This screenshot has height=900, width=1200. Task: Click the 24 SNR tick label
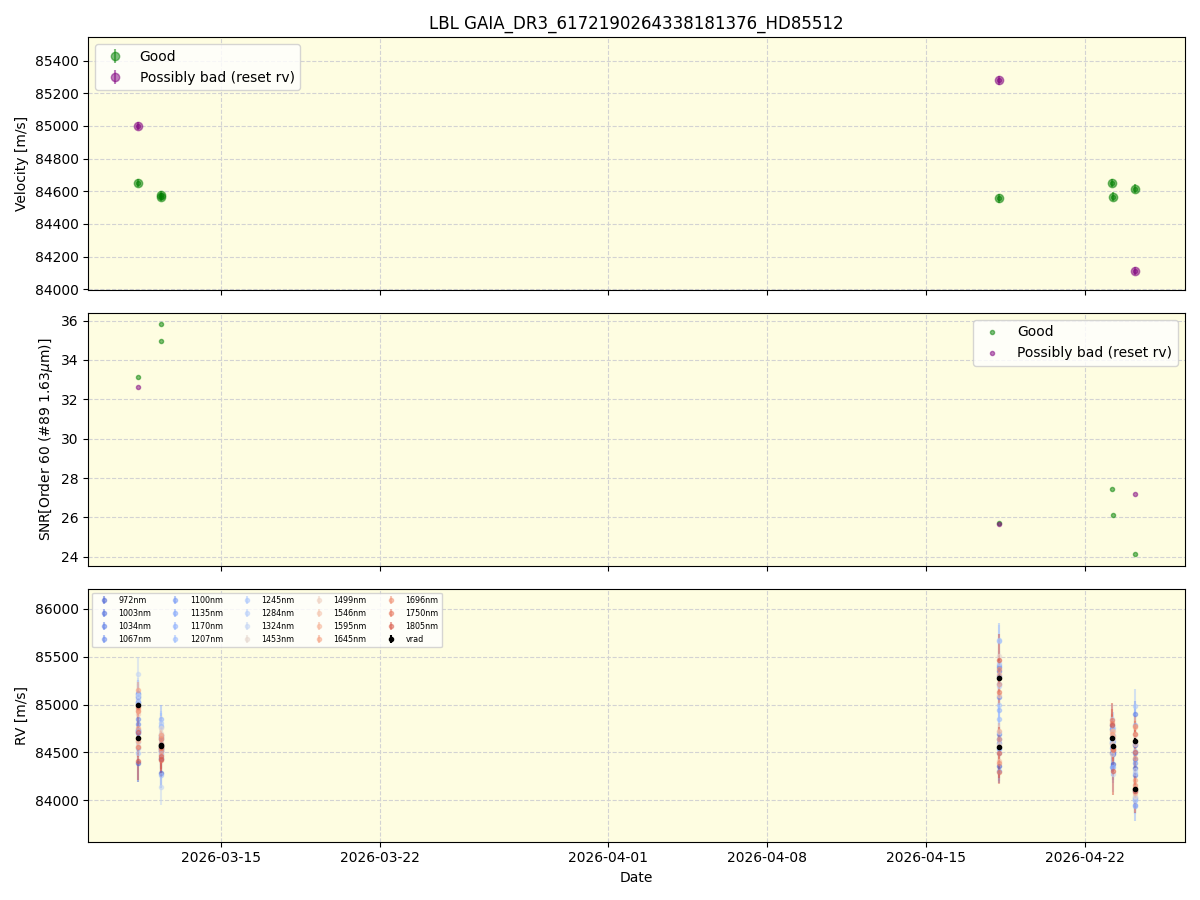[71, 557]
